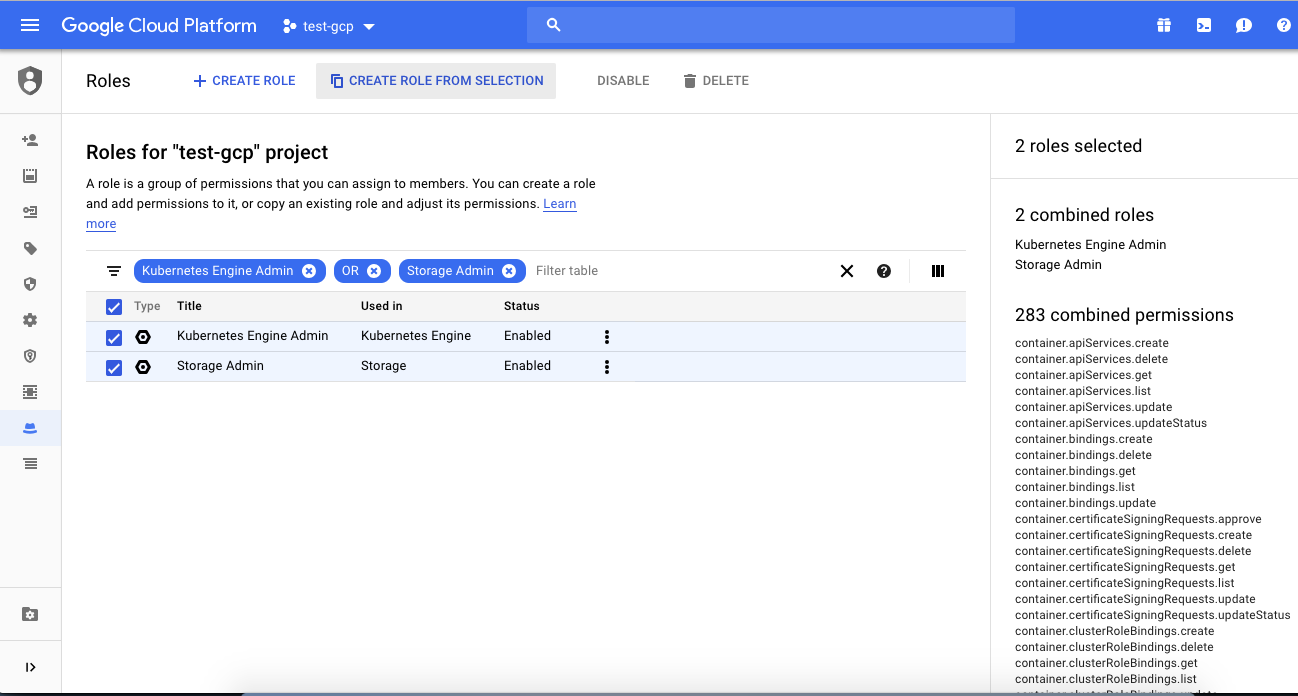Screen dimensions: 1298x696
Task: Click the top search bar field
Action: 771,25
